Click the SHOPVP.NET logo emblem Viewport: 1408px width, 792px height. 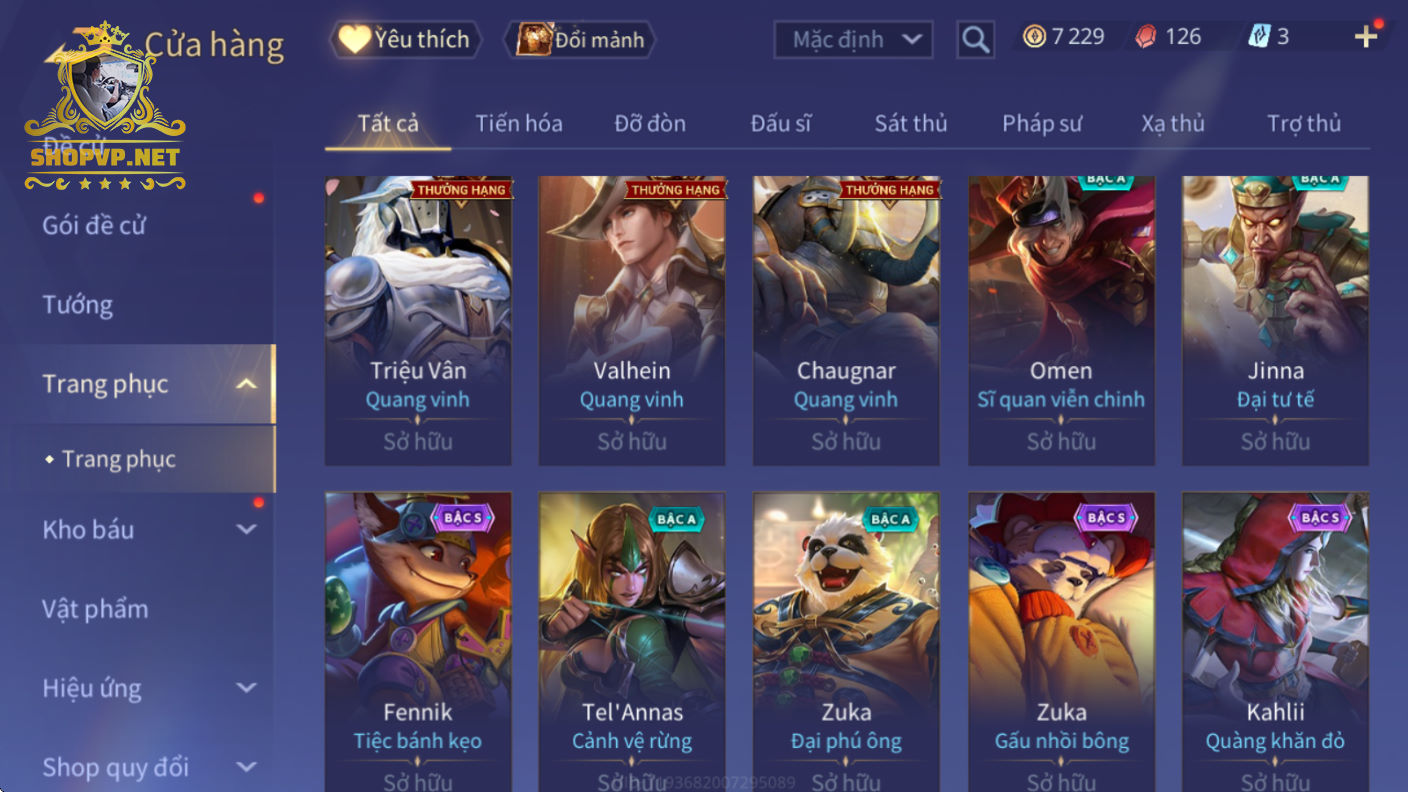[x=105, y=108]
